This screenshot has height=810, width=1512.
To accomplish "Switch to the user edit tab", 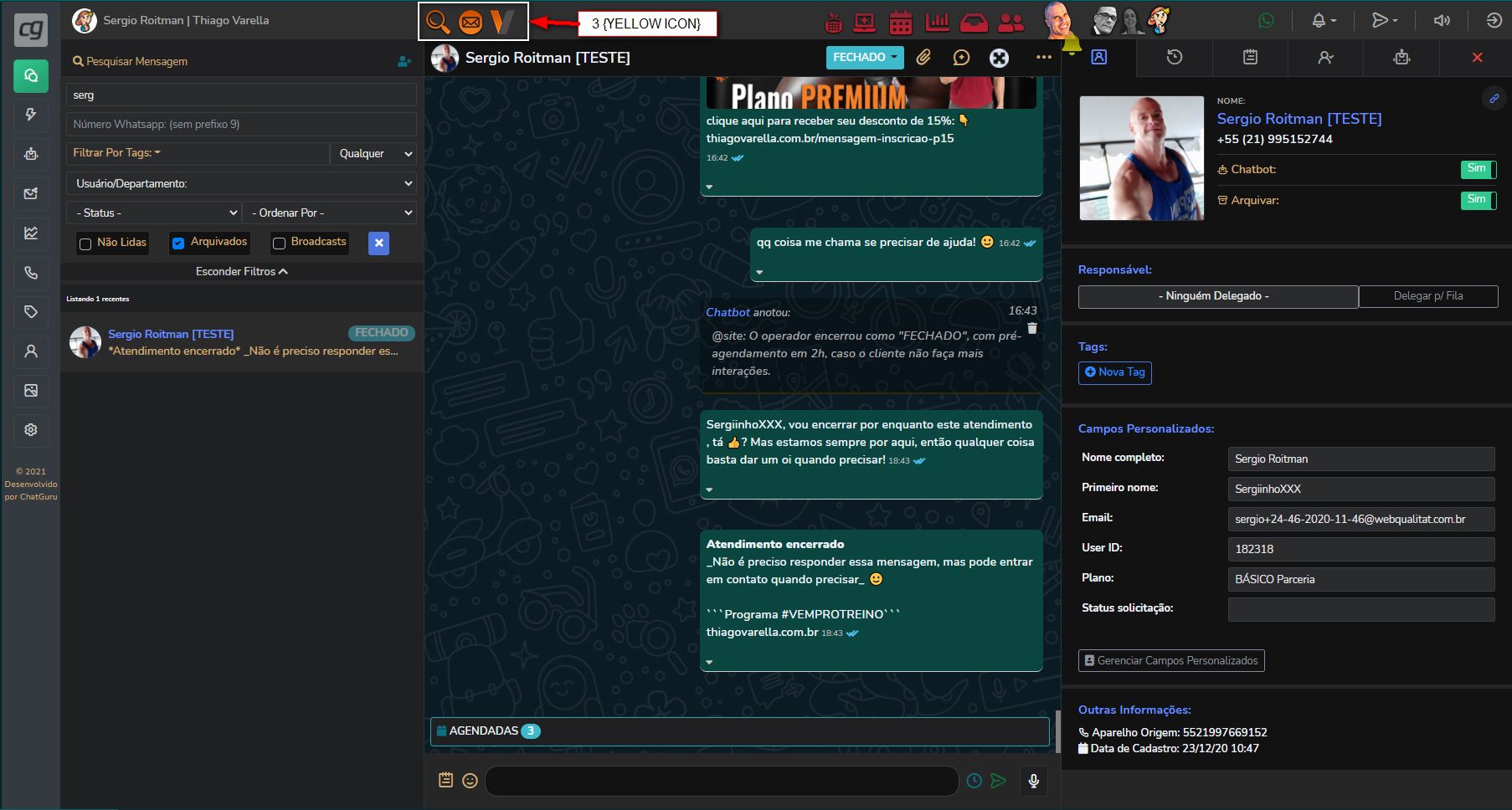I will click(x=1325, y=57).
